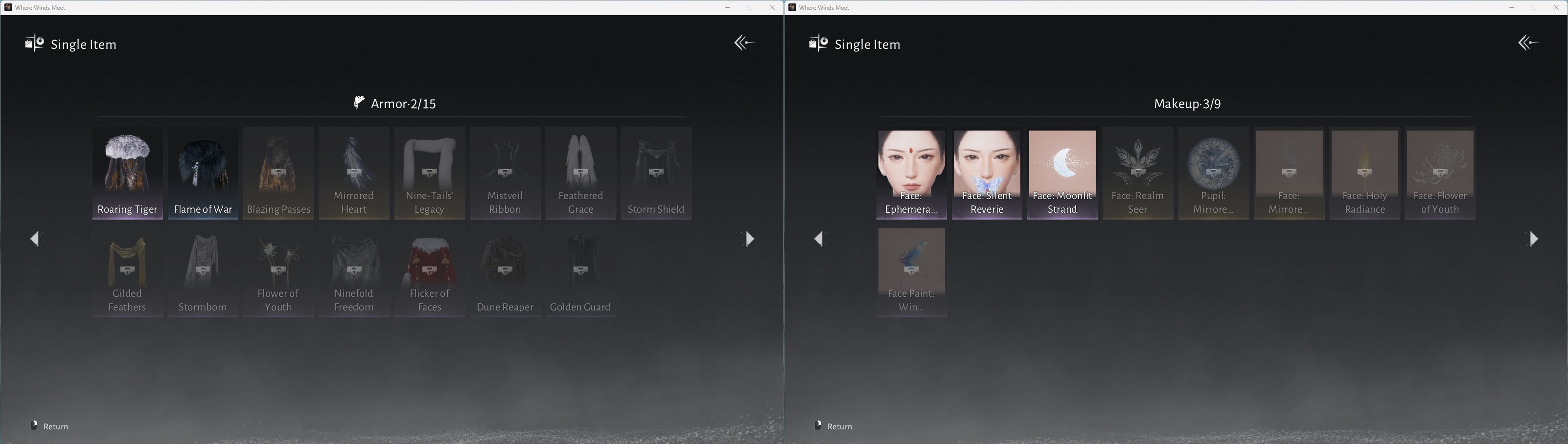The image size is (1568, 444).
Task: Close the Armor game window
Action: [772, 7]
